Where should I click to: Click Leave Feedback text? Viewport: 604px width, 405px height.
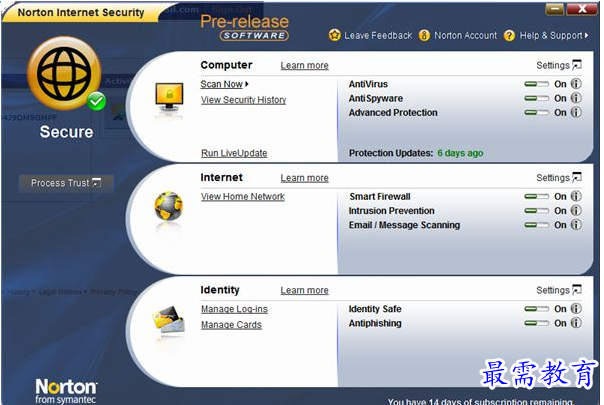(x=378, y=35)
